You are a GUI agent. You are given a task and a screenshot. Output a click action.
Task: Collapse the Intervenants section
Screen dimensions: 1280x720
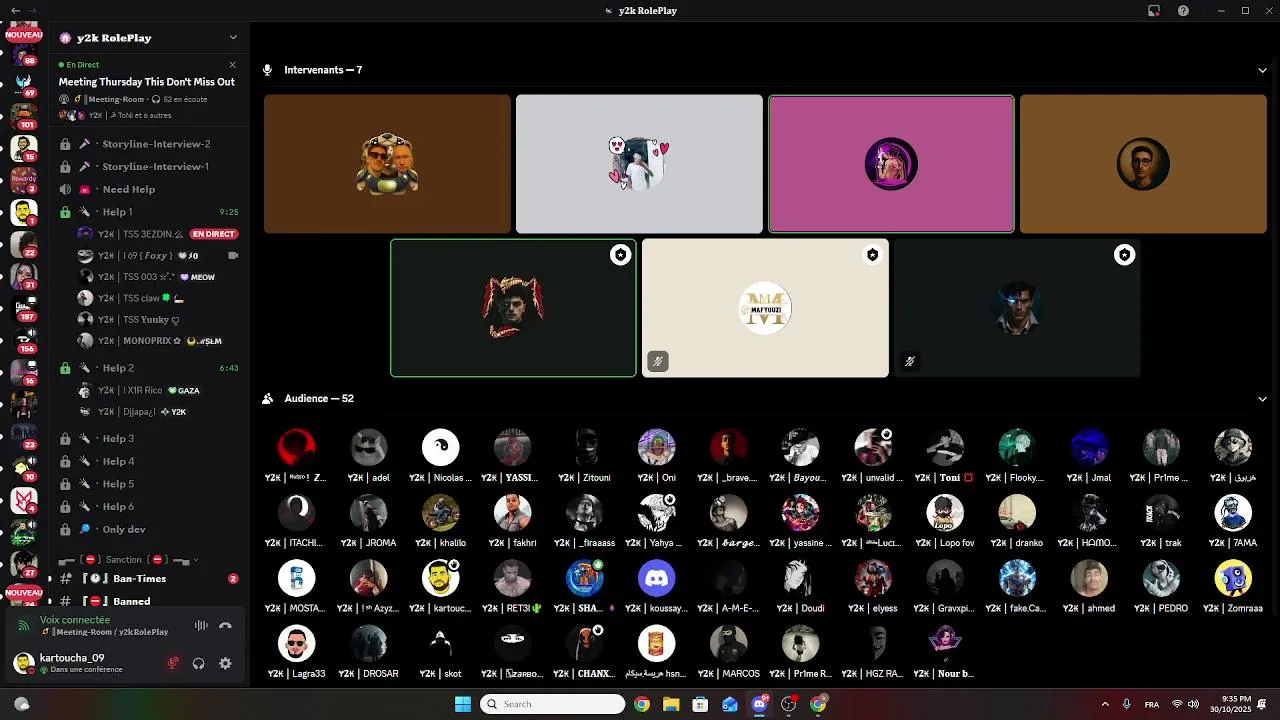pyautogui.click(x=1262, y=70)
